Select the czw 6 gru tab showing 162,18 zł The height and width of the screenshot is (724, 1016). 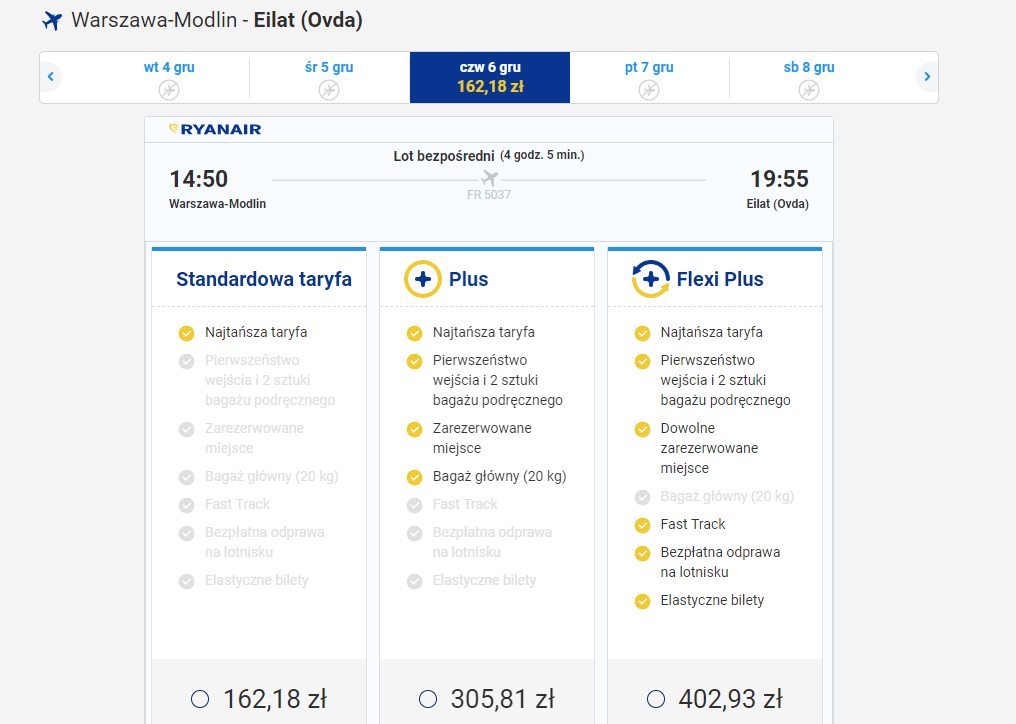(489, 77)
